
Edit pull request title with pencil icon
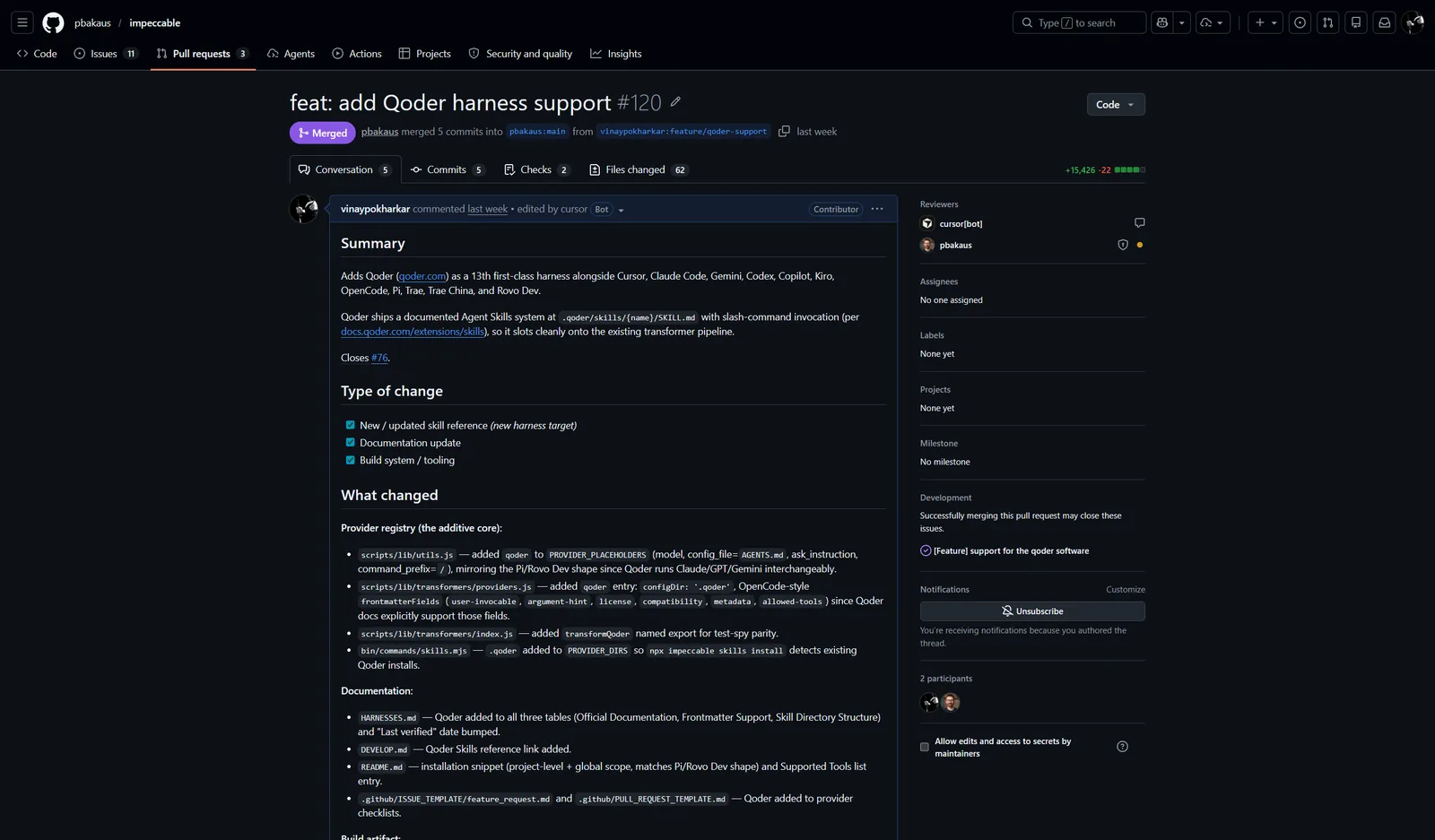pyautogui.click(x=675, y=101)
